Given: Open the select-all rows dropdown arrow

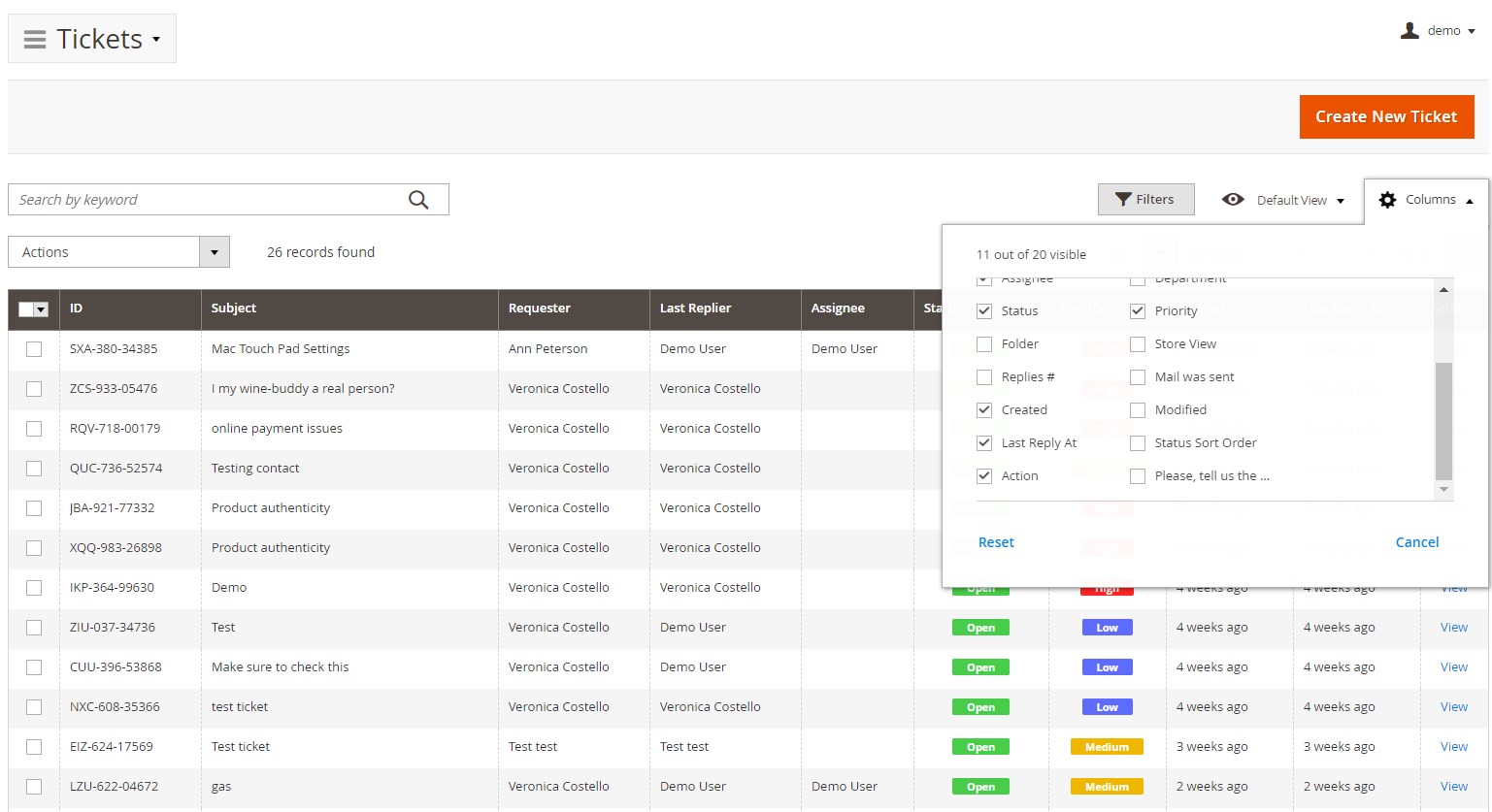Looking at the screenshot, I should pyautogui.click(x=41, y=309).
